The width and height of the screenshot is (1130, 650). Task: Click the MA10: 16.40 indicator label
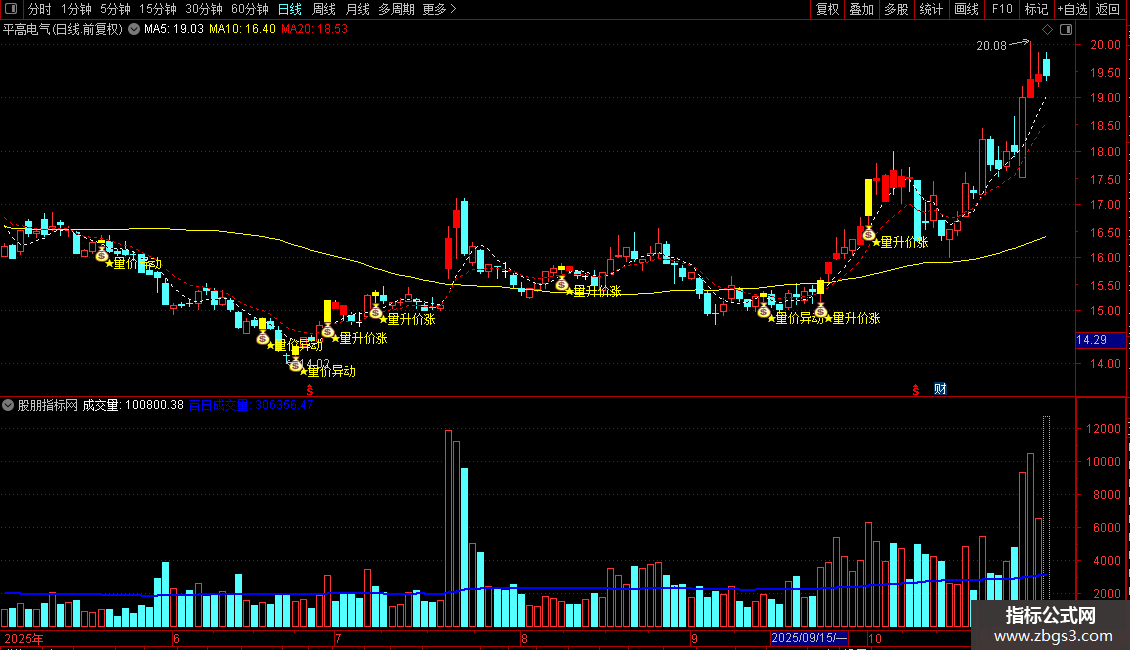[x=242, y=30]
